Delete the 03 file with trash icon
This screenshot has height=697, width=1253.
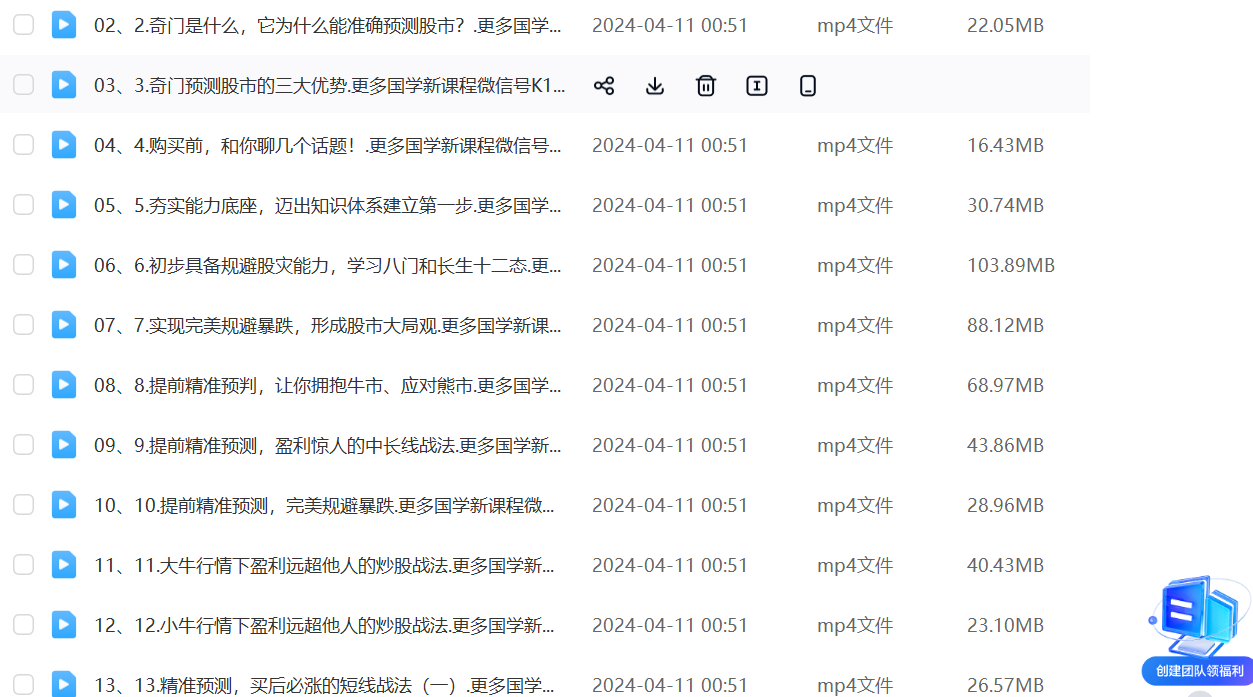(x=706, y=86)
